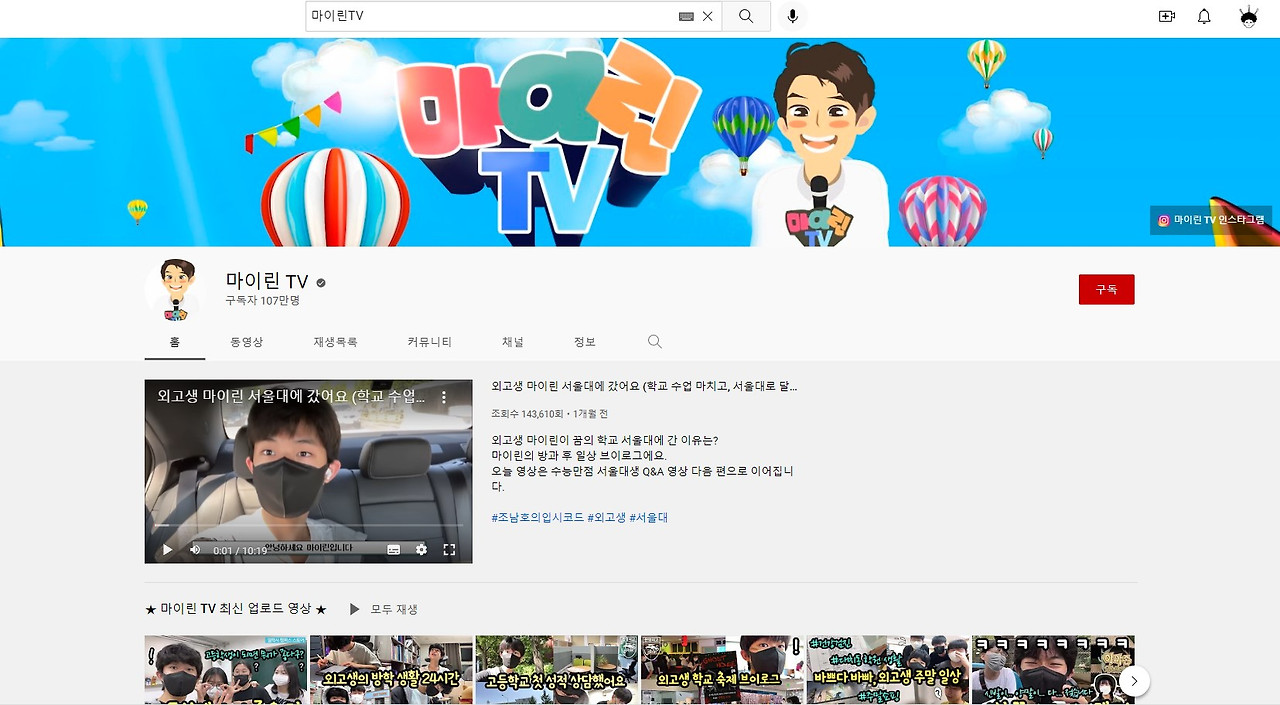Open the 채널 tab
Screen dimensions: 1280x705
[x=513, y=342]
